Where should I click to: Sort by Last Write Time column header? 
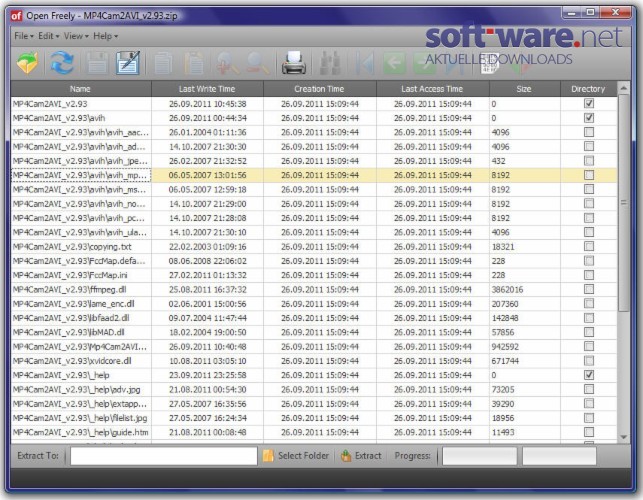(207, 89)
